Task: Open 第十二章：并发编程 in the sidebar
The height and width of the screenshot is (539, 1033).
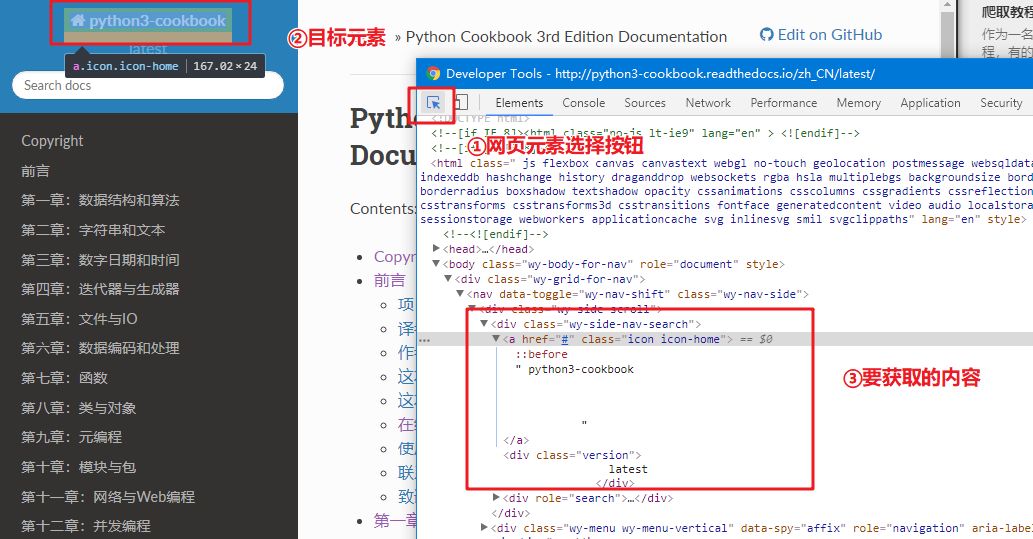Action: 86,526
